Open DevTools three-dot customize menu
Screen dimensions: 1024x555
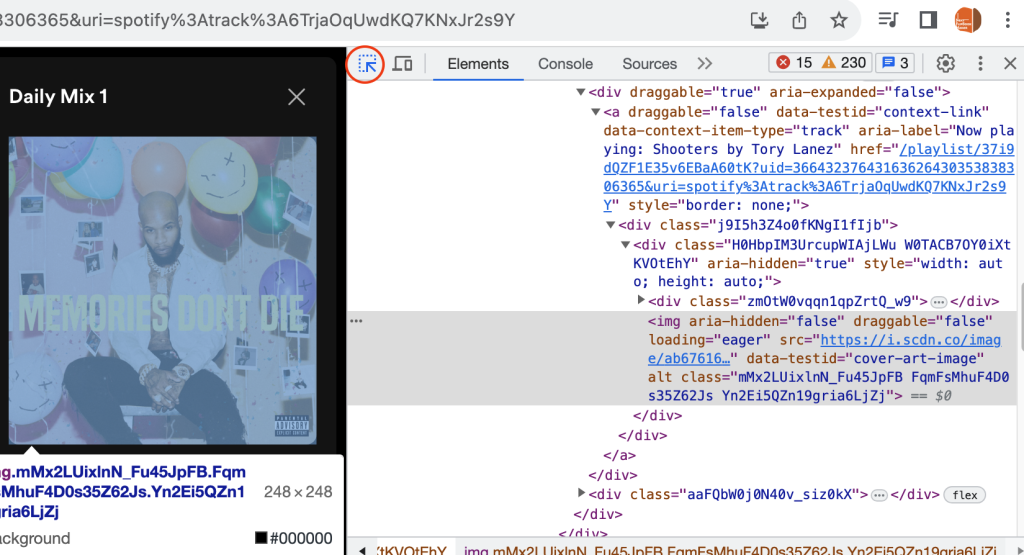pyautogui.click(x=980, y=64)
